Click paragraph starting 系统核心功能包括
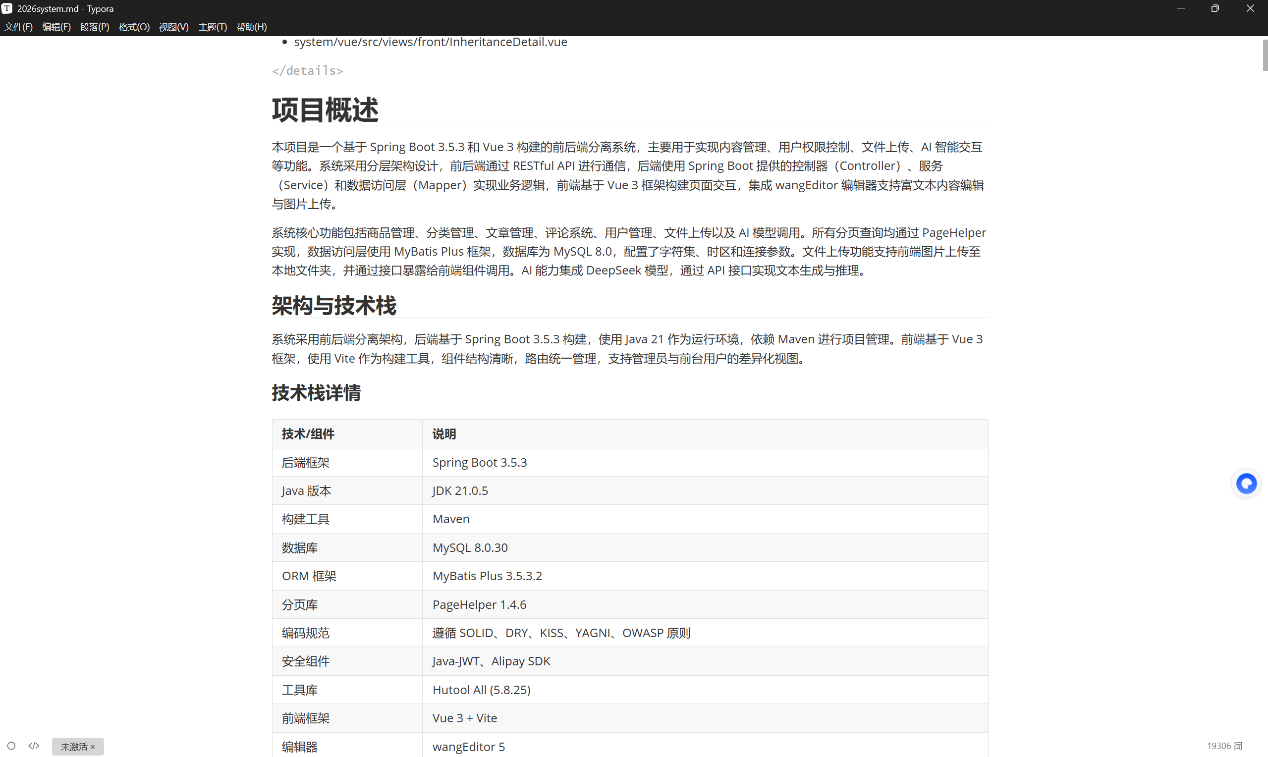Image resolution: width=1268 pixels, height=757 pixels. pyautogui.click(x=629, y=251)
